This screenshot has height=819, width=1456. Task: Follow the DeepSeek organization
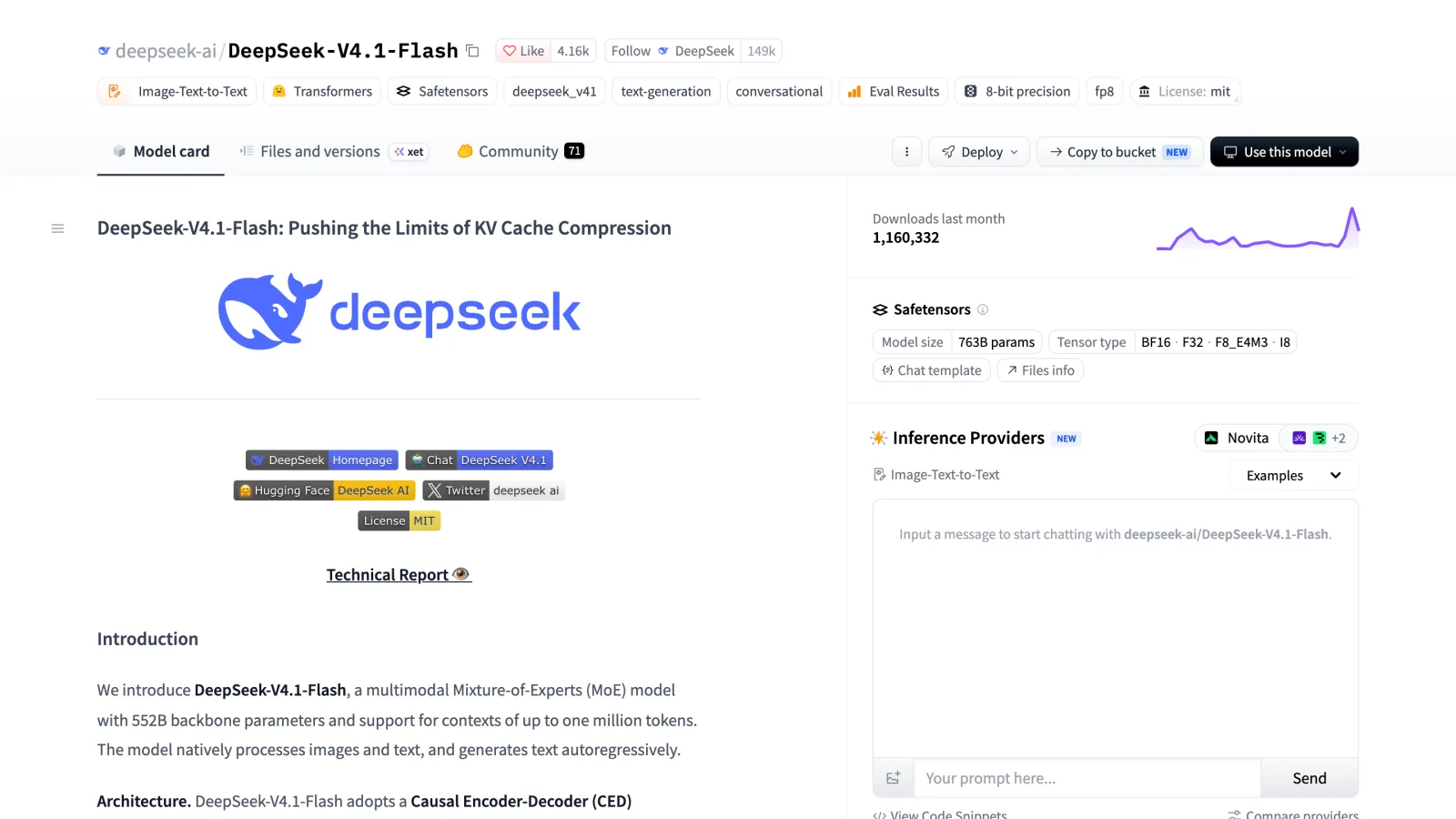pos(672,51)
